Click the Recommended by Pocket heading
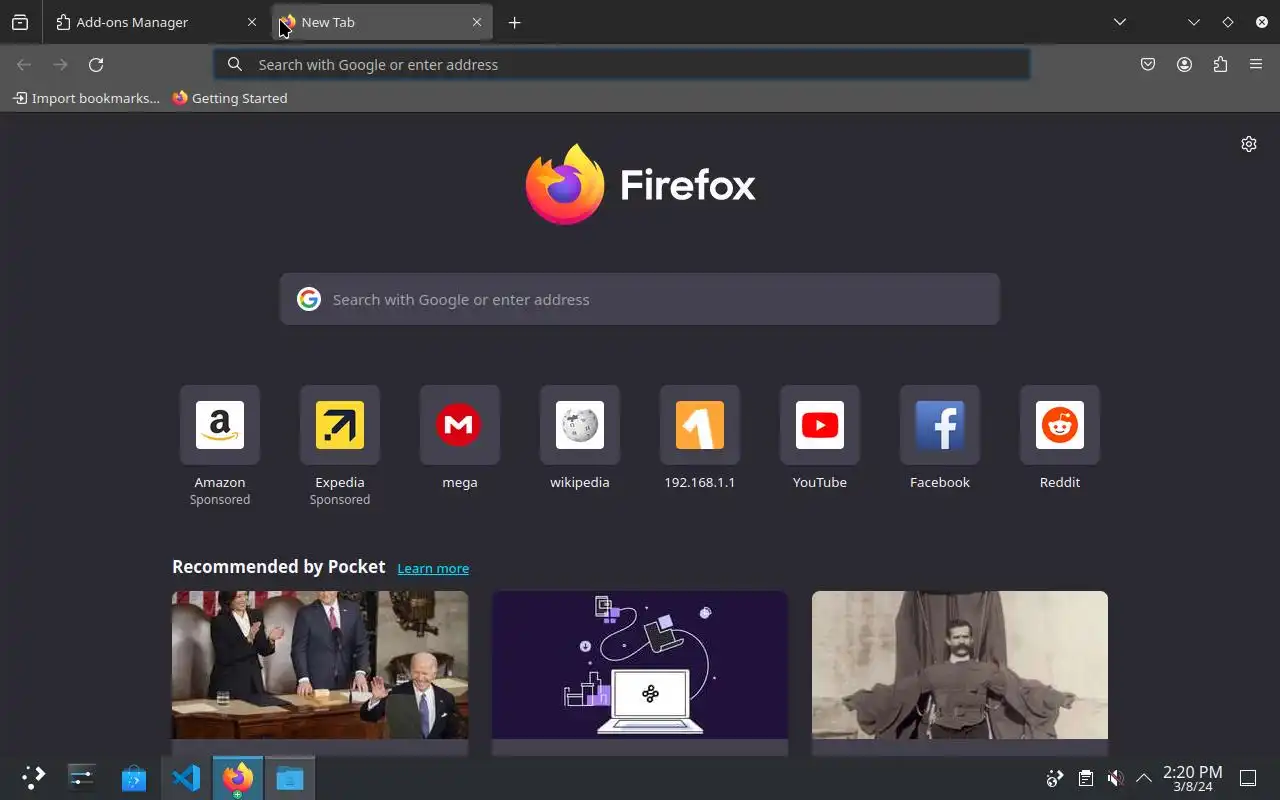 (x=278, y=567)
